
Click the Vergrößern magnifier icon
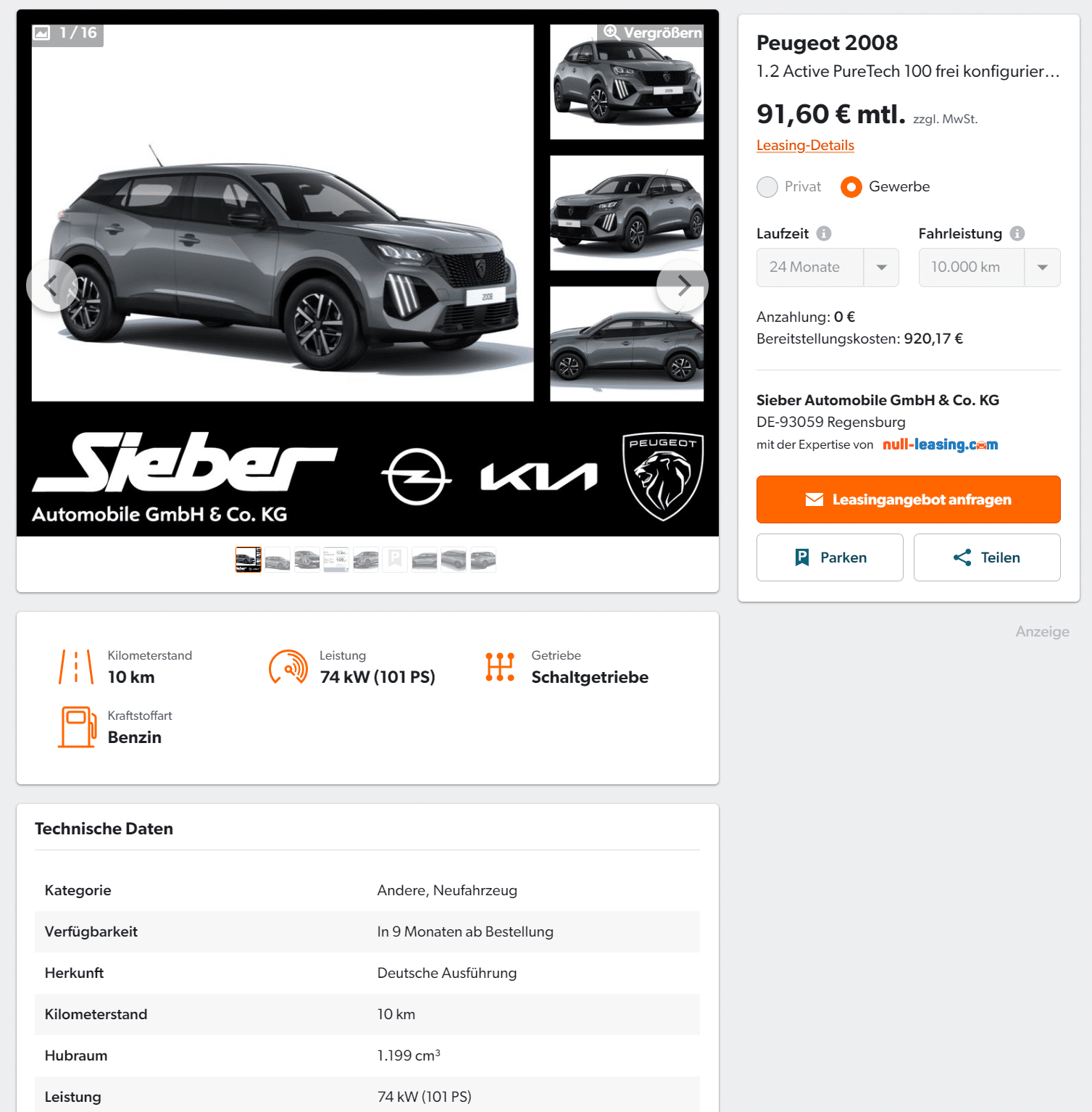pyautogui.click(x=612, y=33)
